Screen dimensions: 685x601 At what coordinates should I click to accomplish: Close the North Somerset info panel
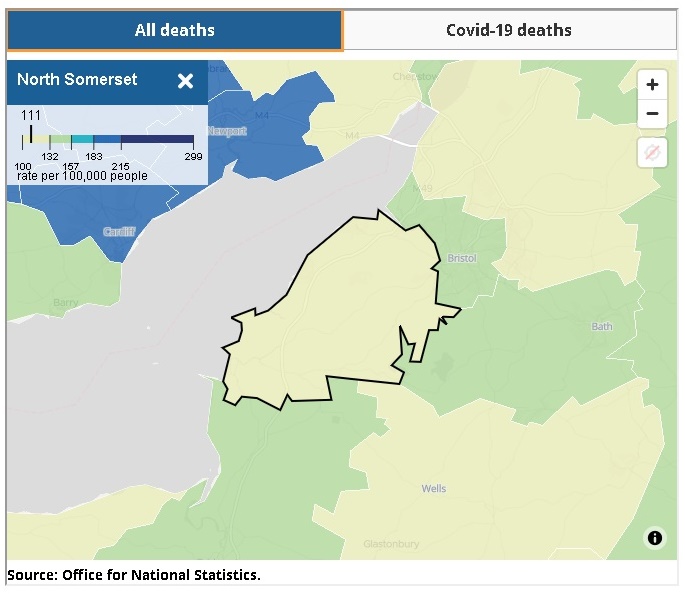pyautogui.click(x=185, y=81)
